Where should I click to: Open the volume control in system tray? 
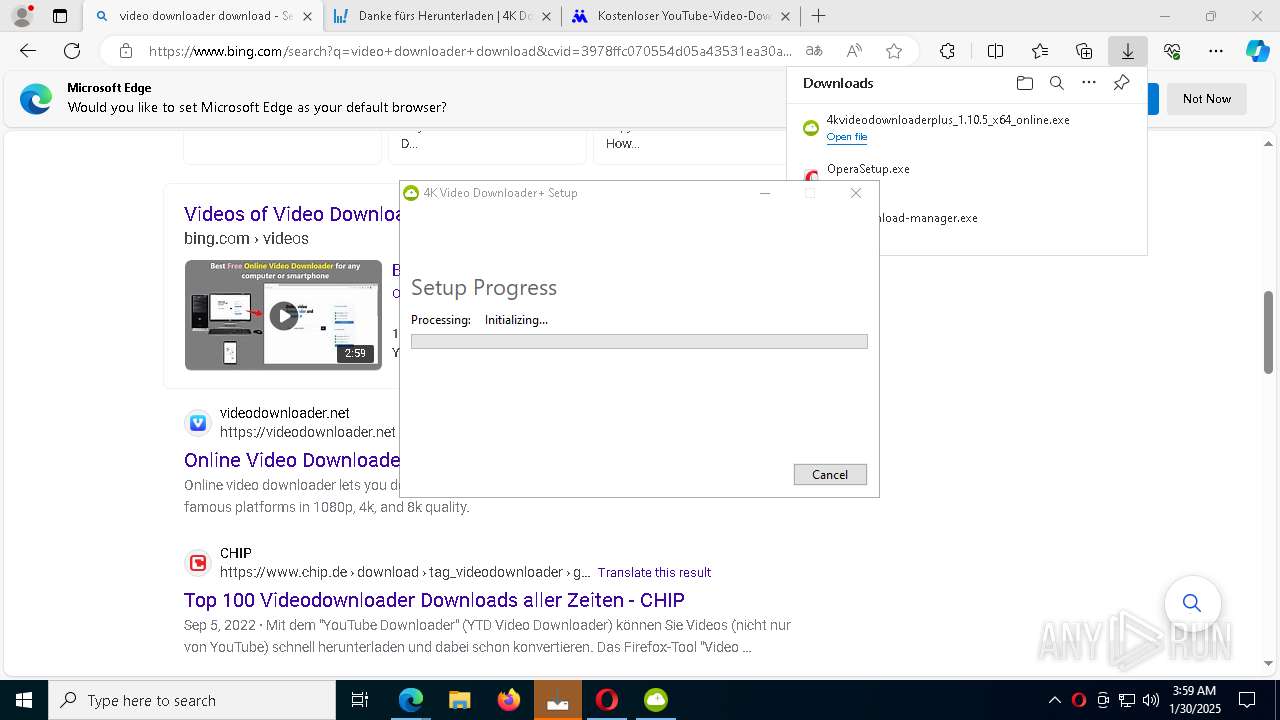[1151, 700]
